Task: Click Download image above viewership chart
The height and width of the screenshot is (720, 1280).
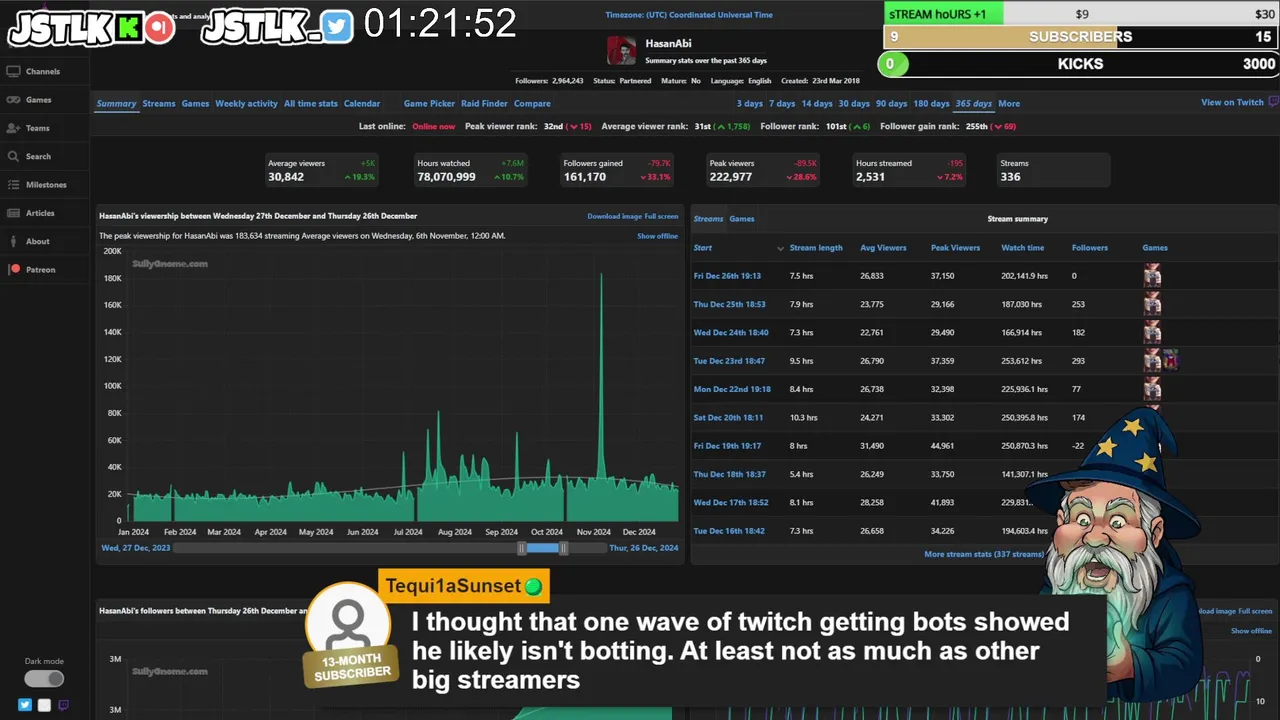Action: tap(614, 216)
